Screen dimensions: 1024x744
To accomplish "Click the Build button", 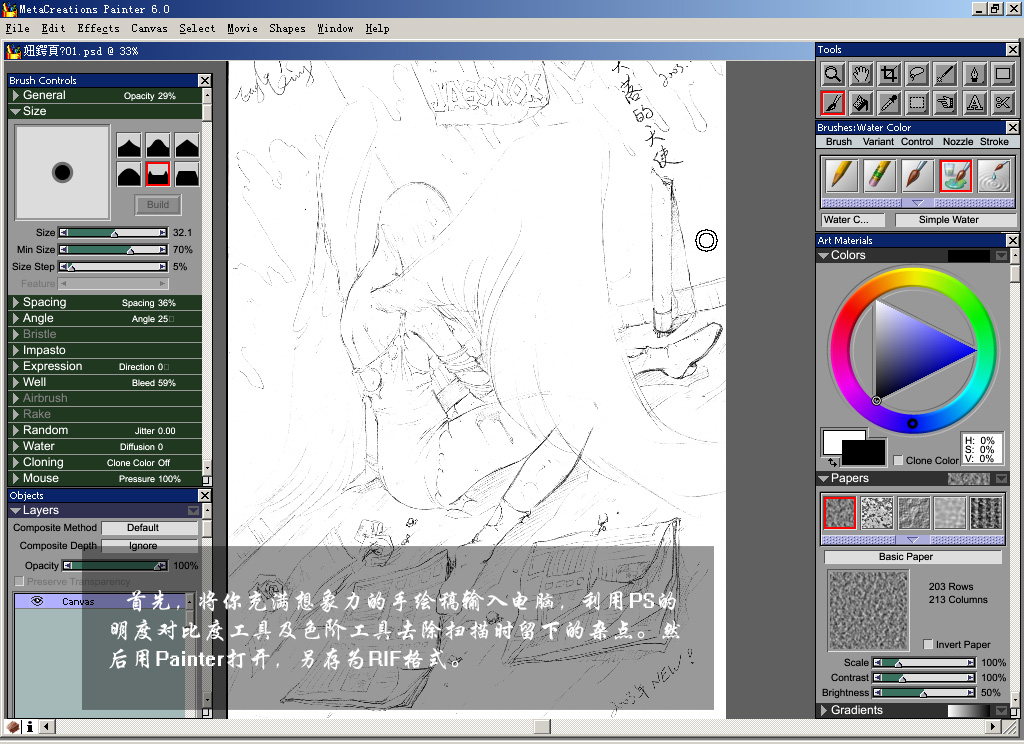I will click(x=158, y=204).
